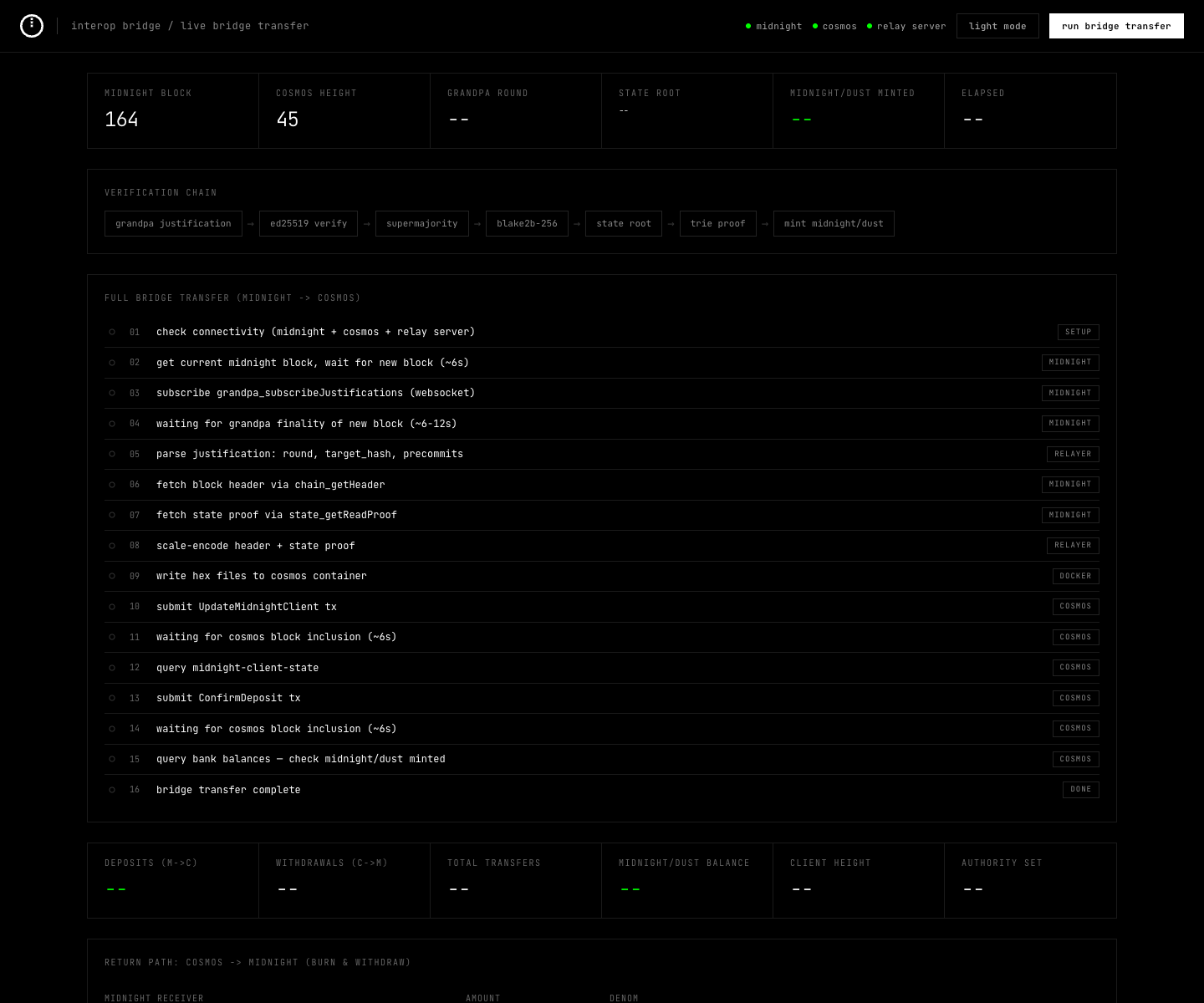Click the Total Transfers stat label
Screen dimensions: 1204x1003
(x=494, y=863)
